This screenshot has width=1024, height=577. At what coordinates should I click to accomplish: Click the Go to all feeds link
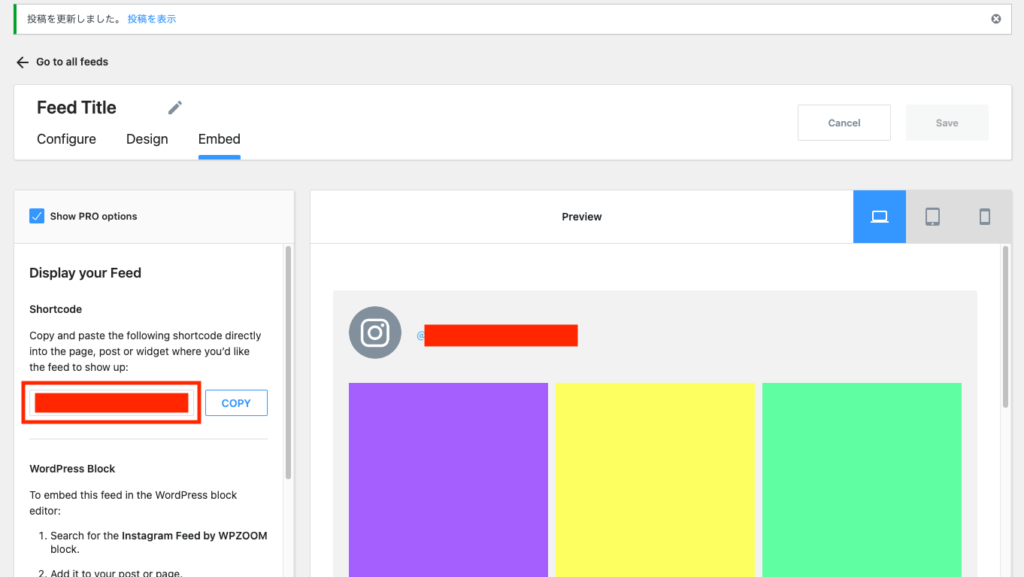pyautogui.click(x=72, y=62)
